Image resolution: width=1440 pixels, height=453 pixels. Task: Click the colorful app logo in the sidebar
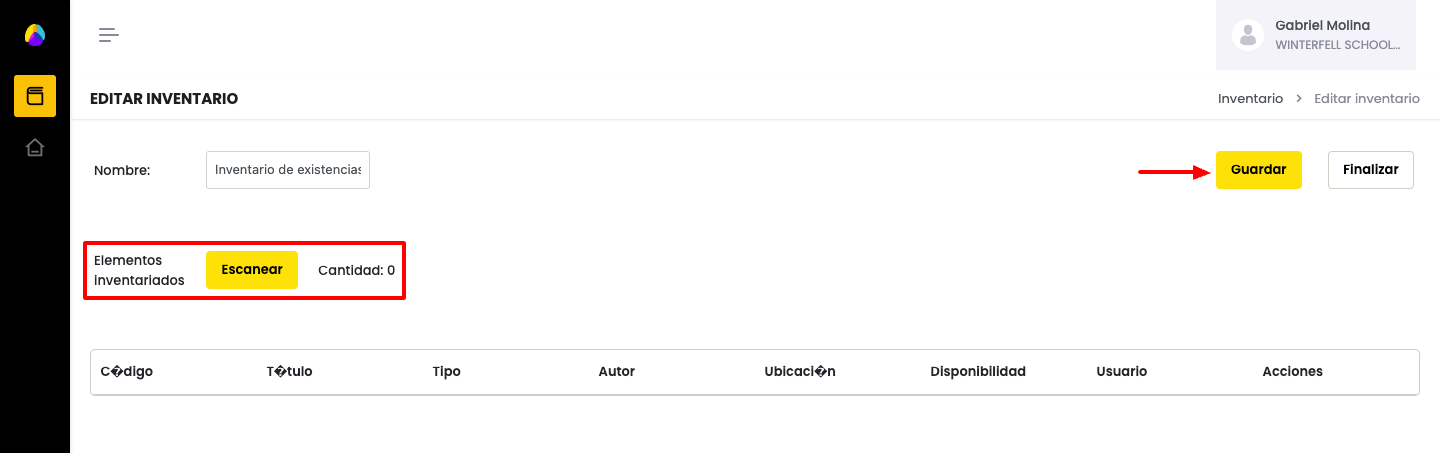pyautogui.click(x=35, y=35)
